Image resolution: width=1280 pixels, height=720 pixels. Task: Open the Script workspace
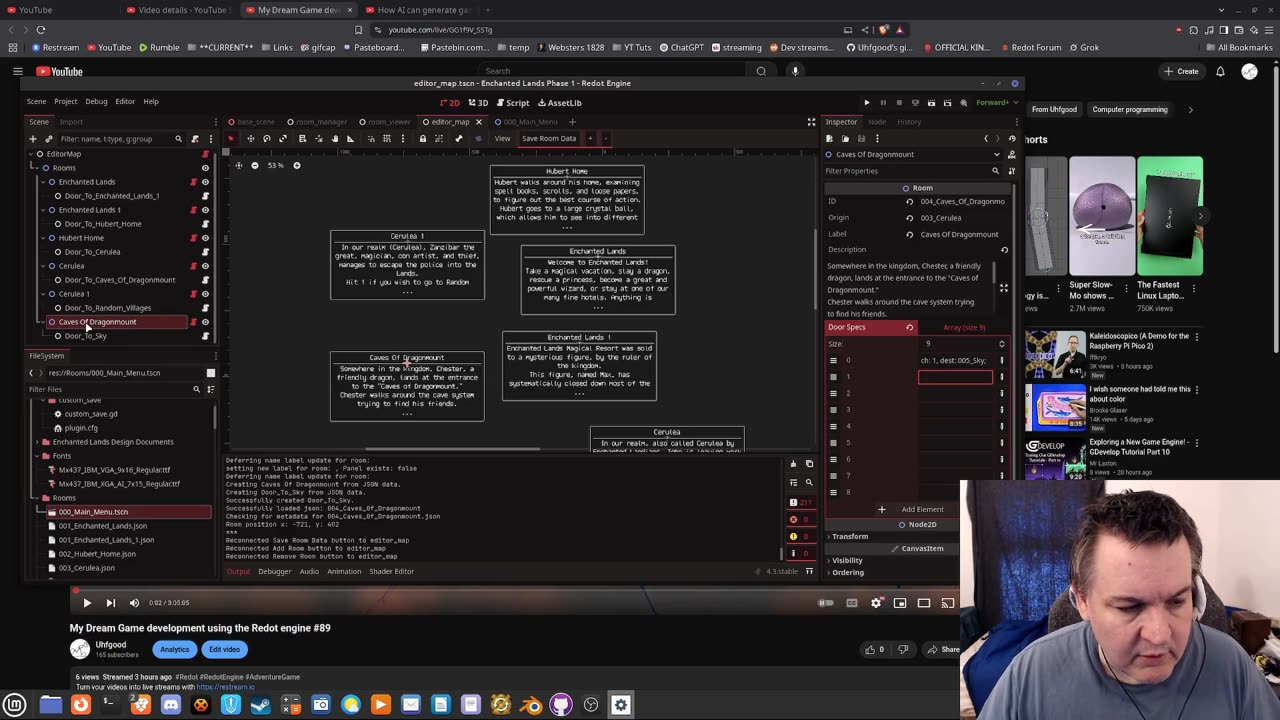pos(512,102)
